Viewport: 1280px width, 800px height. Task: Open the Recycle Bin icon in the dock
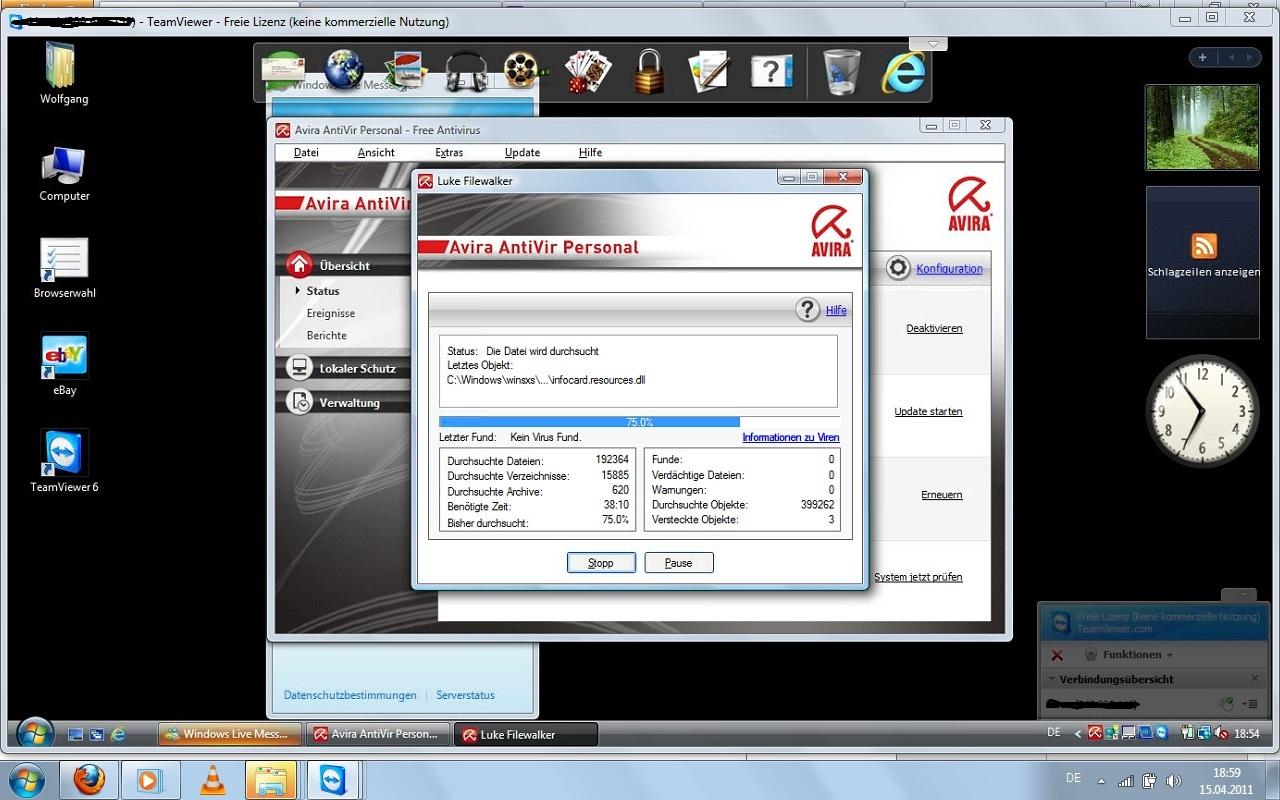click(x=841, y=72)
